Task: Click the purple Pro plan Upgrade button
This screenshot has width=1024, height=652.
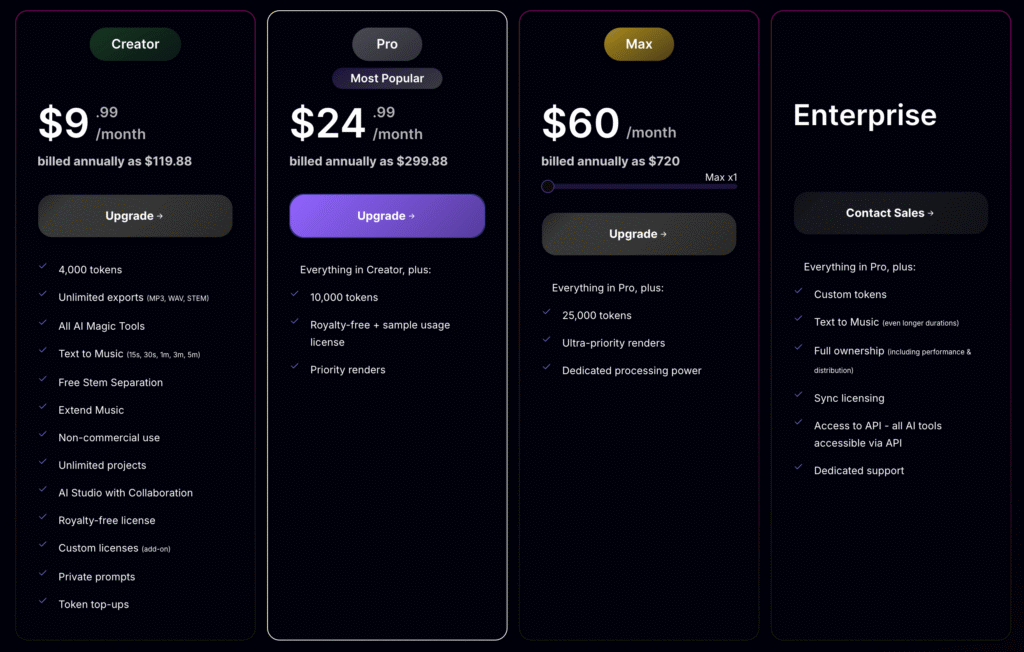Action: tap(387, 216)
